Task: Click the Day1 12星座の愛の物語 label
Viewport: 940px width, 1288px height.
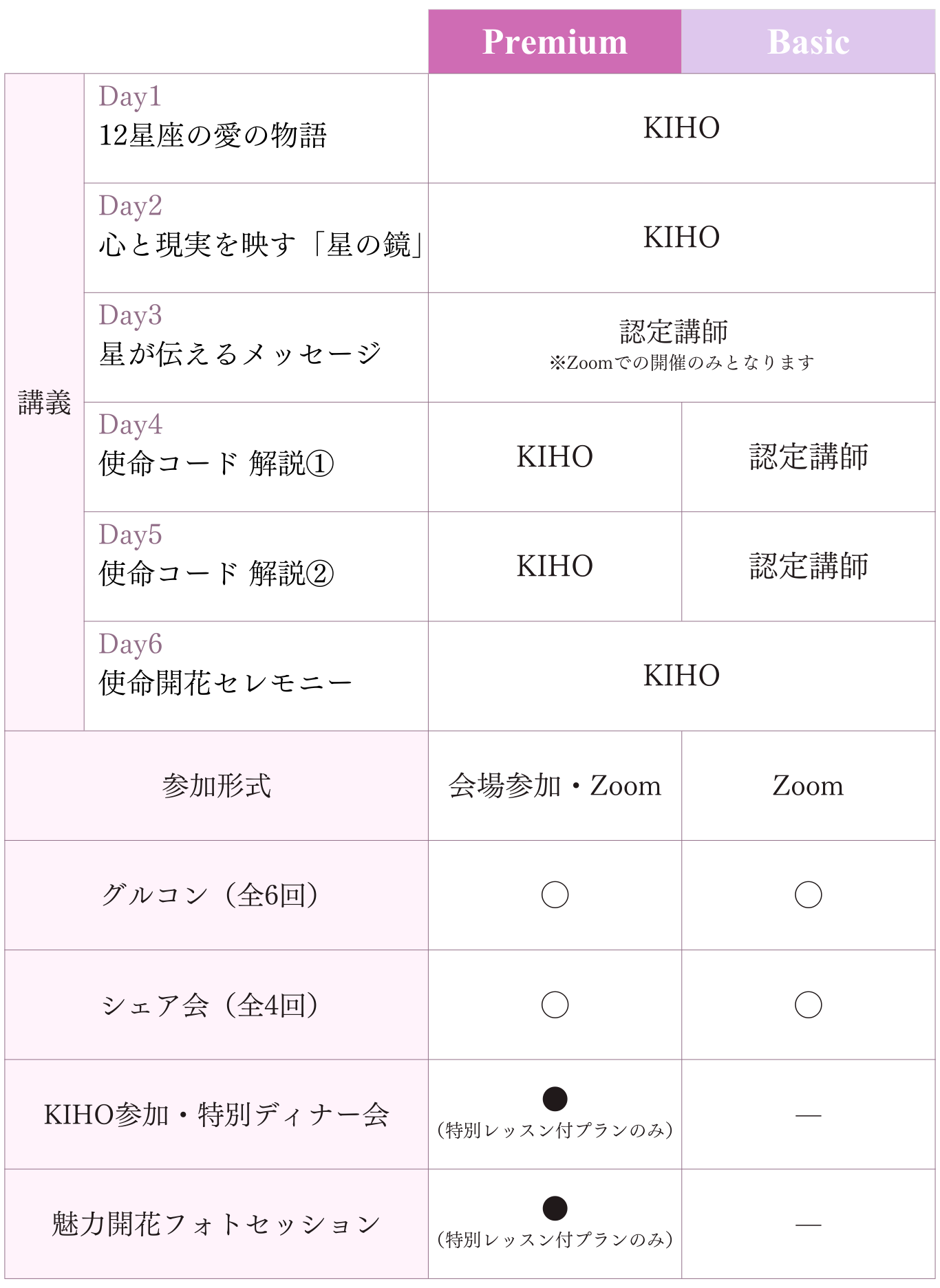Action: tap(213, 135)
